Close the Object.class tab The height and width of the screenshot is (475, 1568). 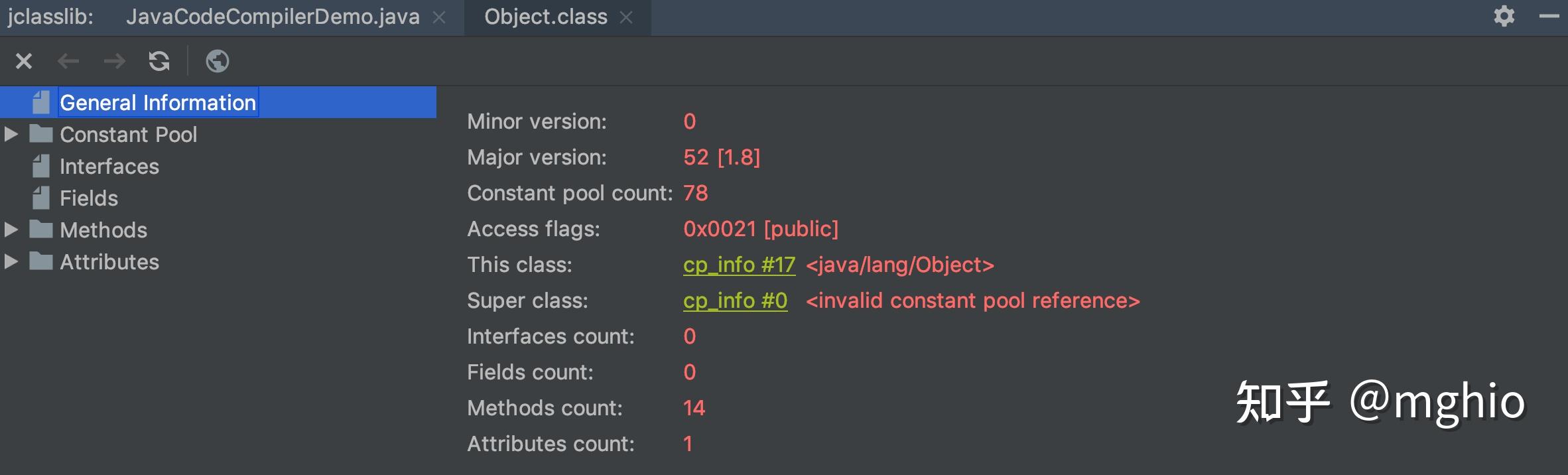pyautogui.click(x=626, y=18)
